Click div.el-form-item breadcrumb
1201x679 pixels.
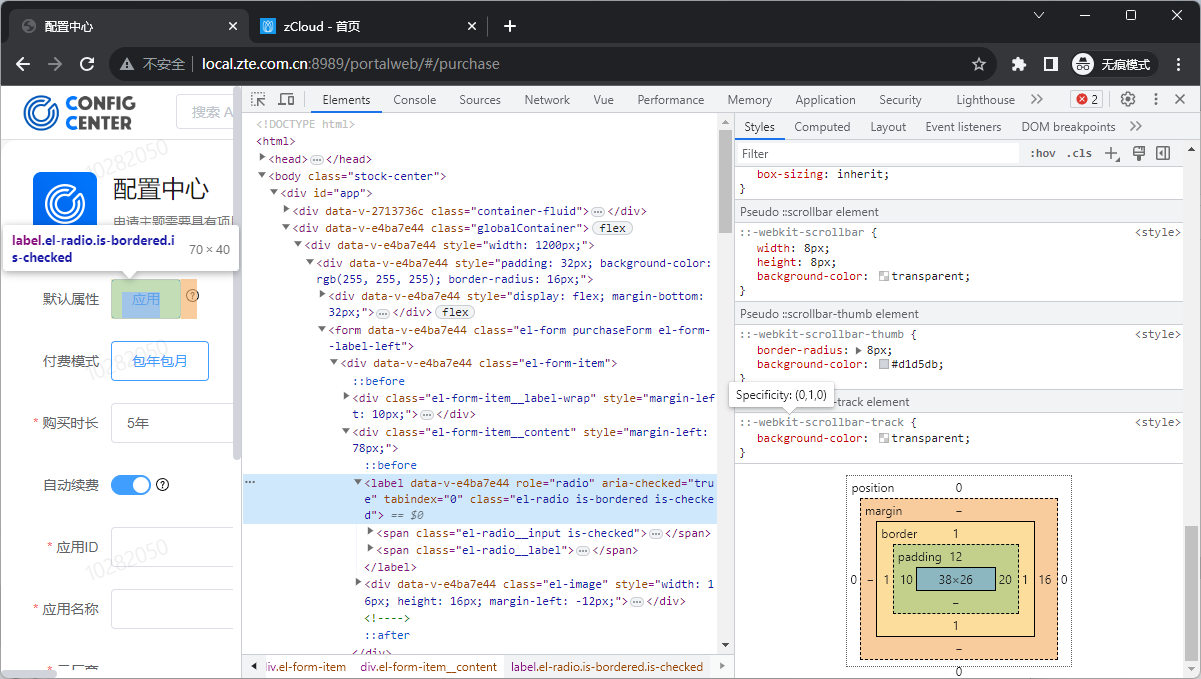[x=306, y=667]
